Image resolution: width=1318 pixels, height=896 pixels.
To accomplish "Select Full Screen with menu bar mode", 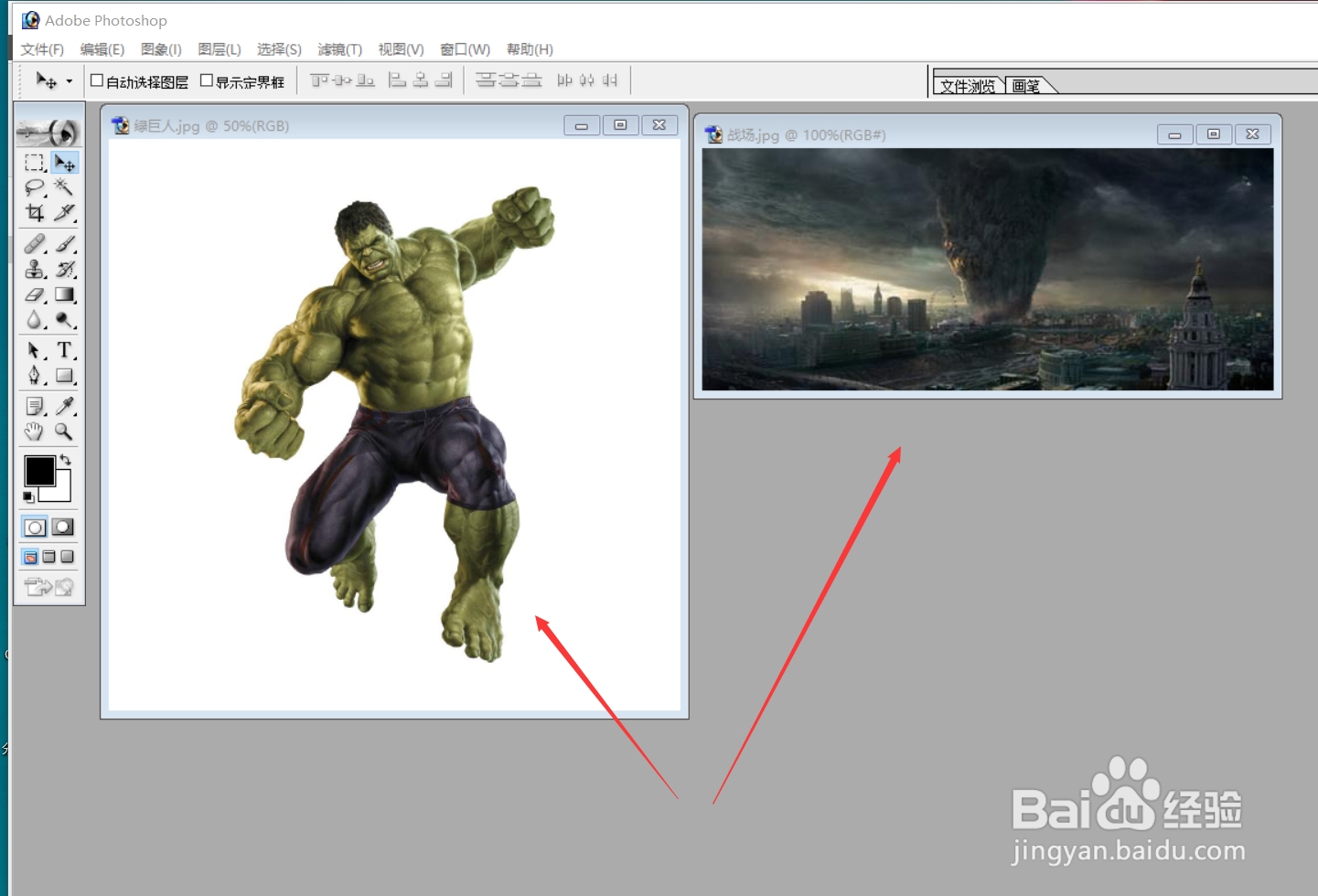I will click(49, 557).
